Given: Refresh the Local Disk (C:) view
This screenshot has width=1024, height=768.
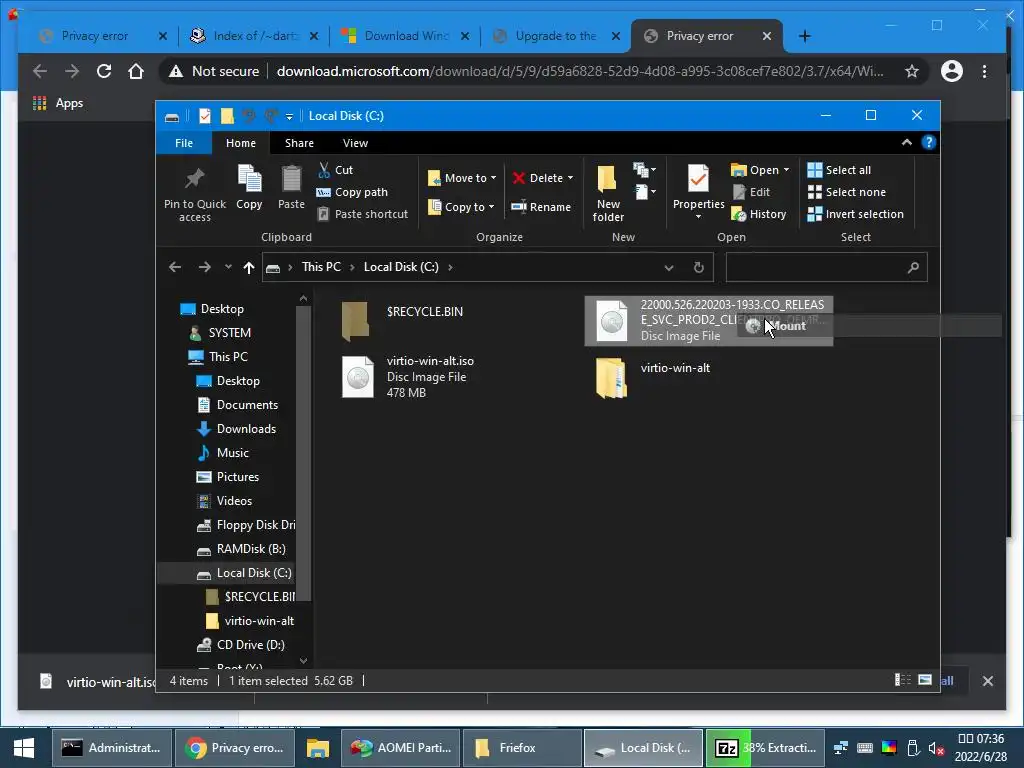Looking at the screenshot, I should [699, 267].
